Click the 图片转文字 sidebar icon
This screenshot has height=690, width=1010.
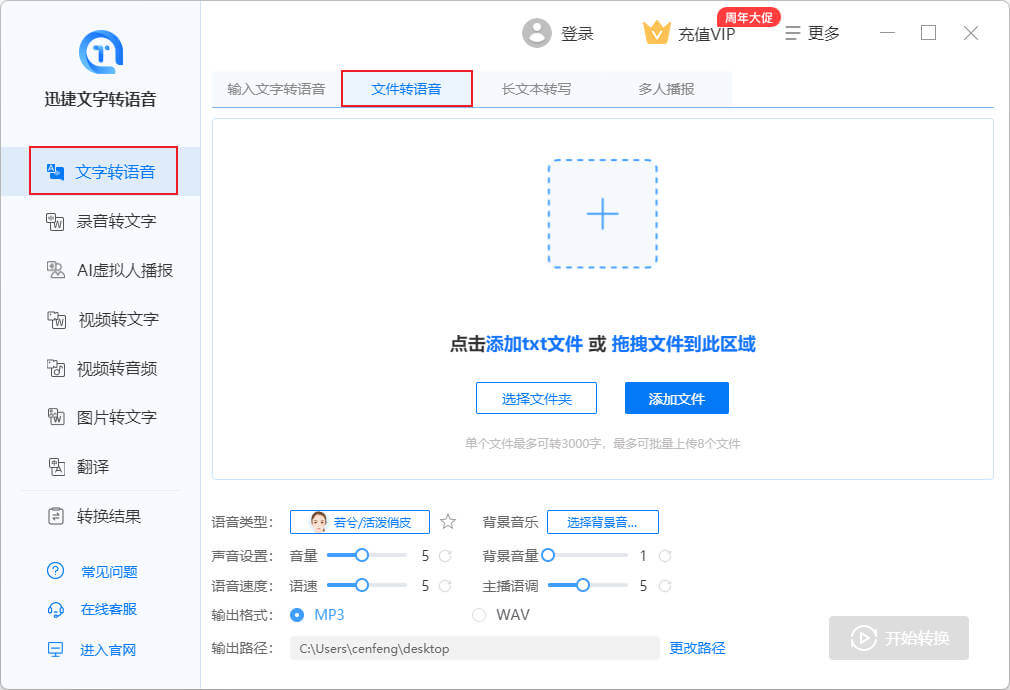[56, 417]
